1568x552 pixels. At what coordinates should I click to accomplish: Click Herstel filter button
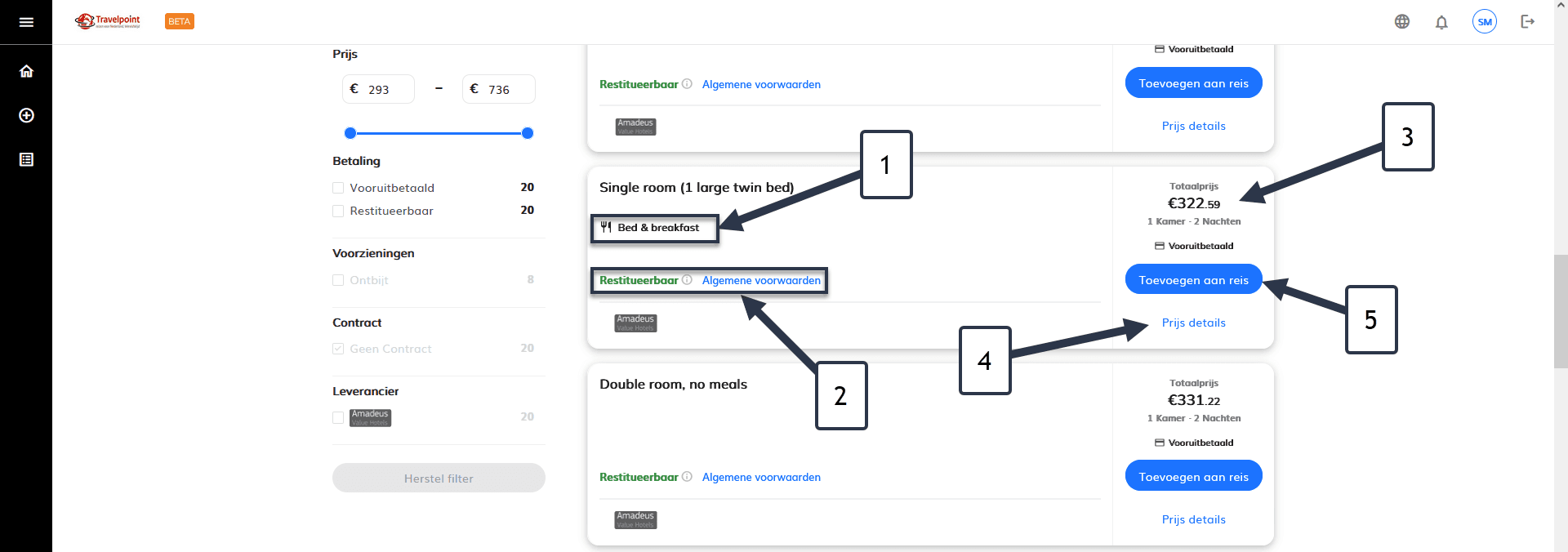(x=439, y=478)
